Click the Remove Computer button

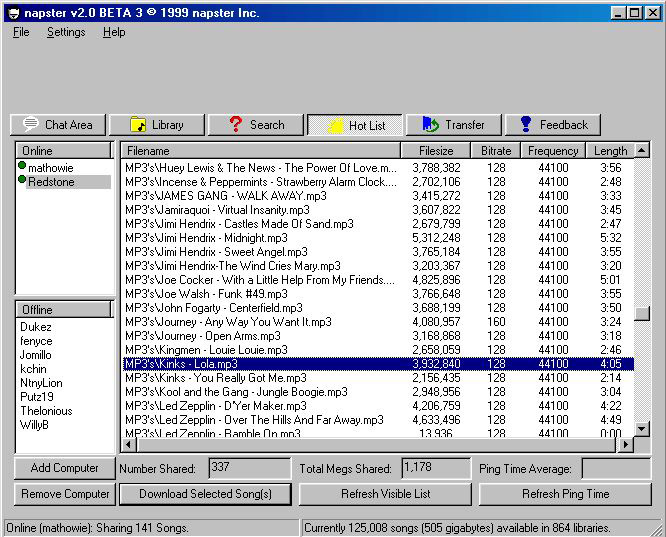pos(65,494)
